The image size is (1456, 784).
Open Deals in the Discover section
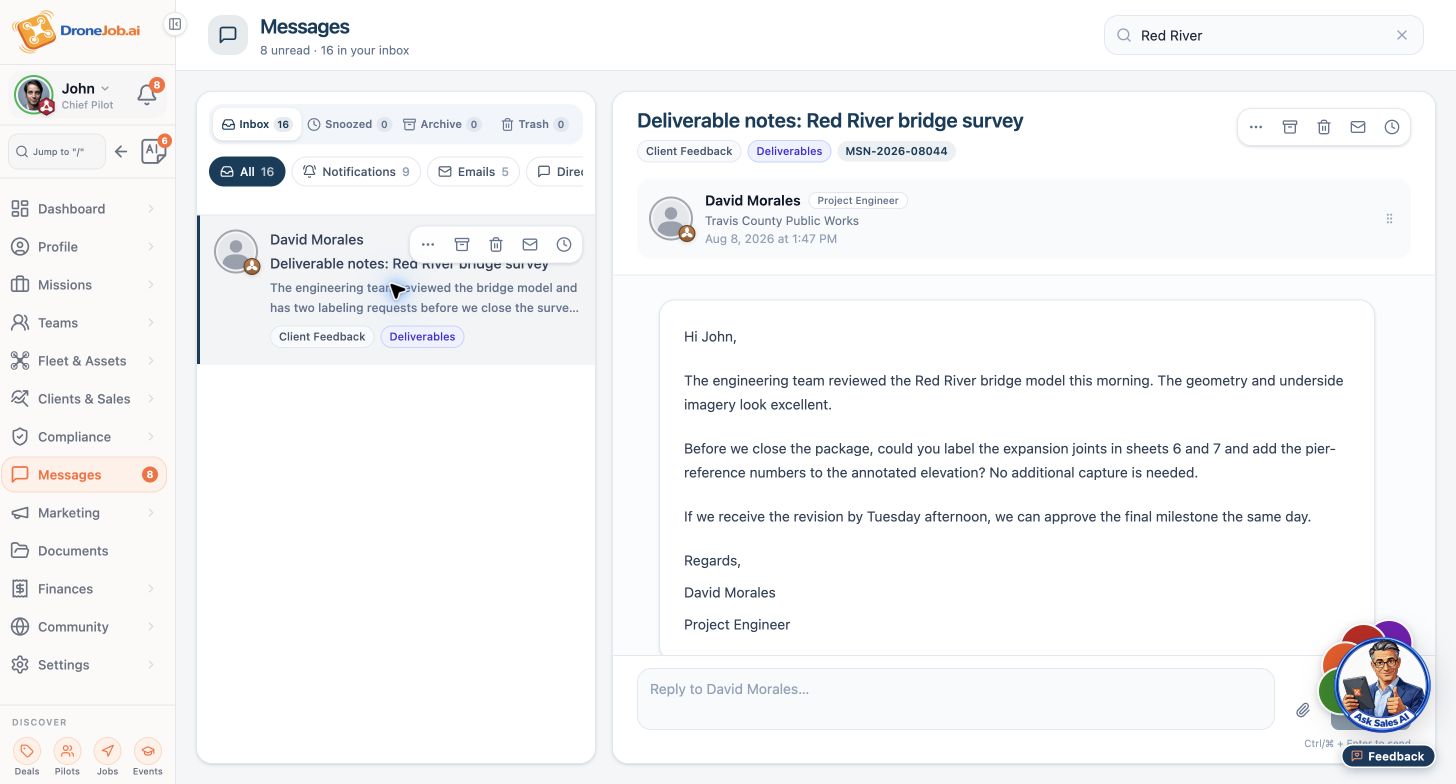pyautogui.click(x=27, y=757)
